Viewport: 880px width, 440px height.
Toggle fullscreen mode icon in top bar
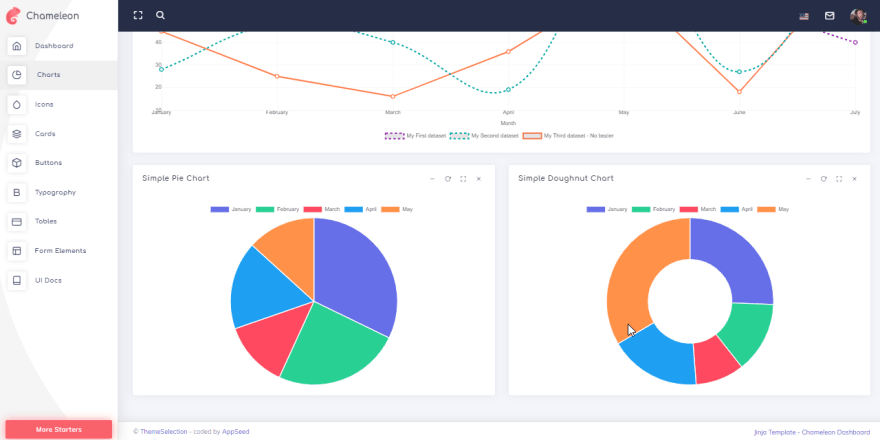[138, 15]
